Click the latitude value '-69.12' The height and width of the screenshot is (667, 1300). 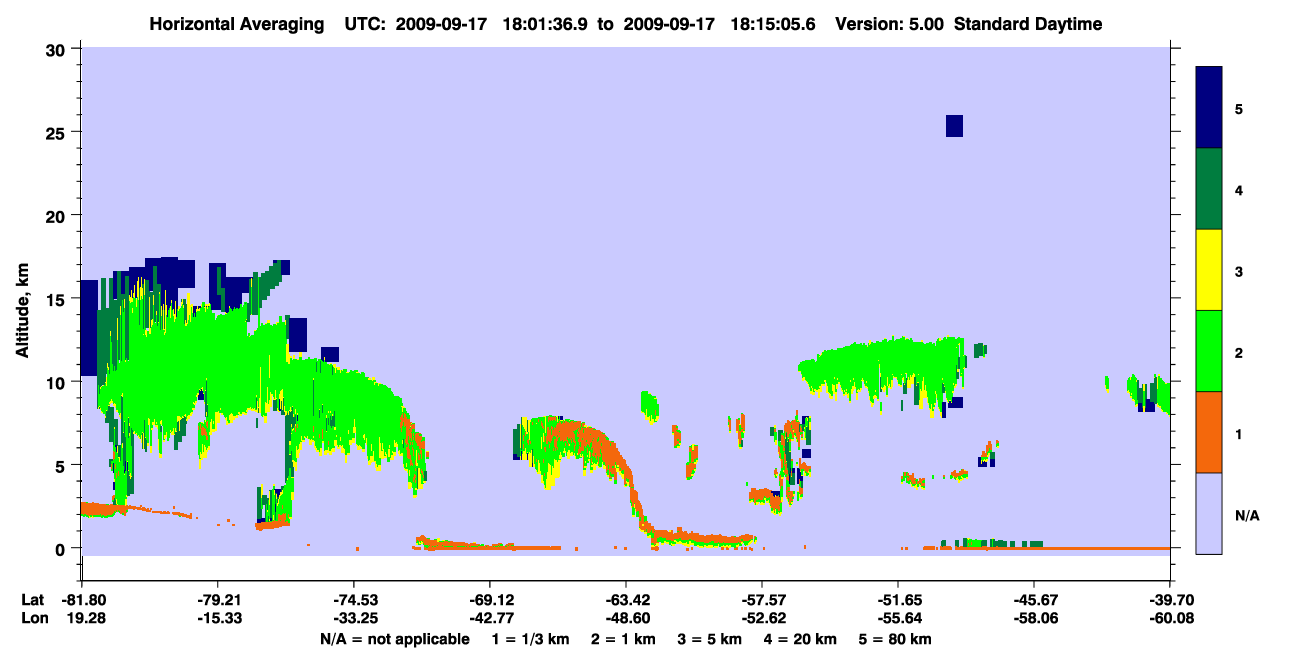(x=490, y=600)
